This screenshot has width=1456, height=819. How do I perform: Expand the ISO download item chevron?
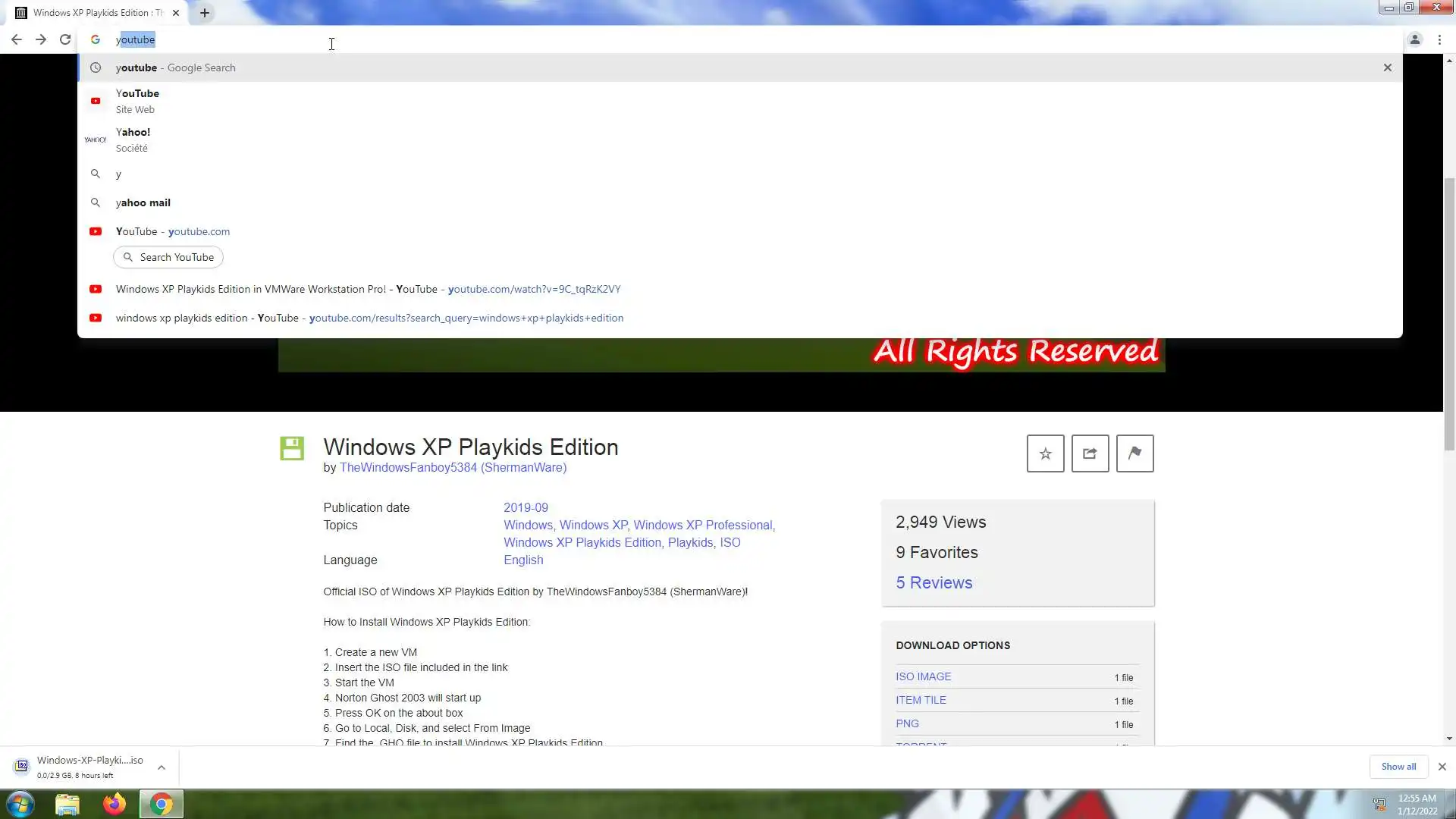coord(162,767)
